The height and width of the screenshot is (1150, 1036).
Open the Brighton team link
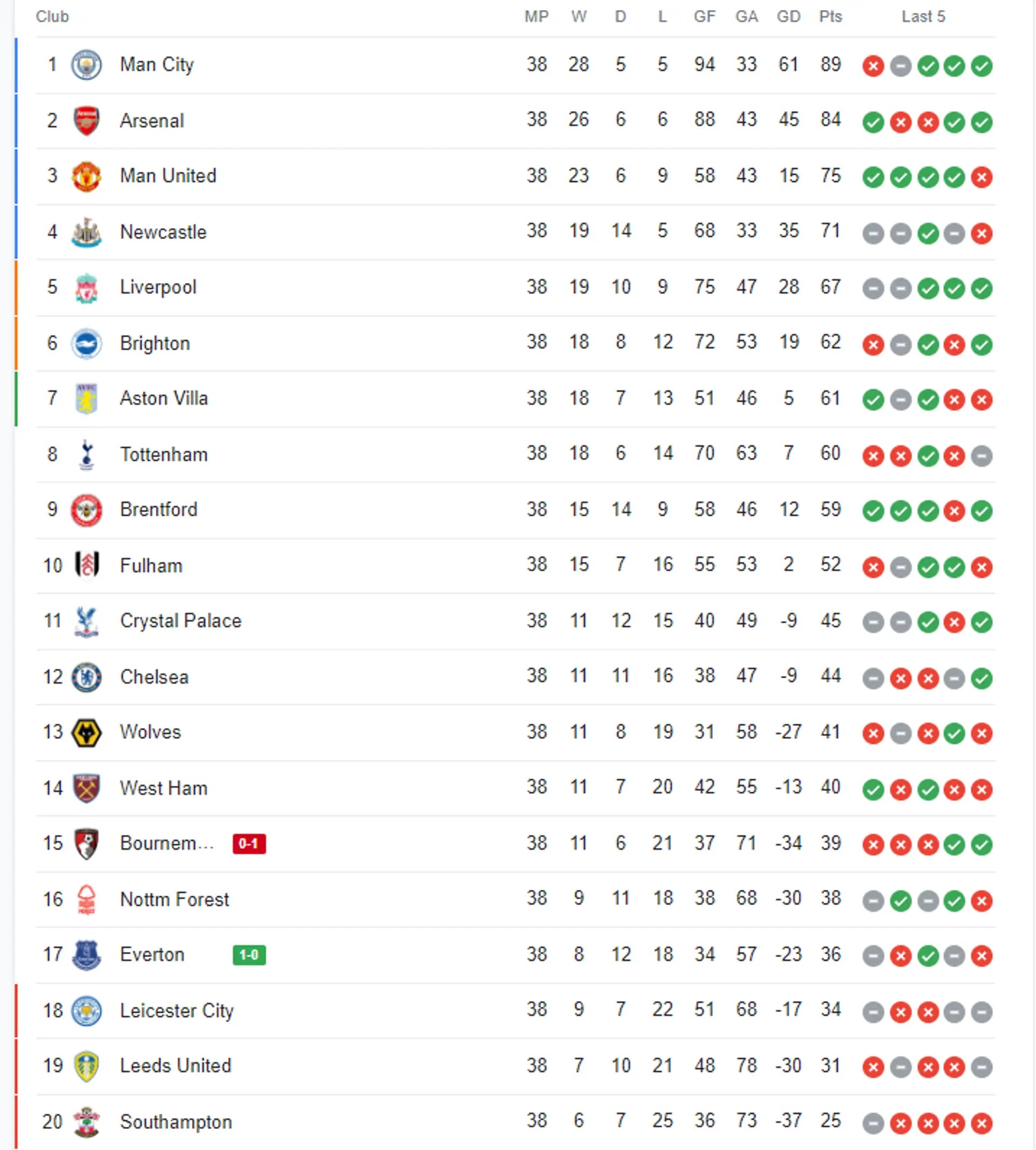(155, 343)
